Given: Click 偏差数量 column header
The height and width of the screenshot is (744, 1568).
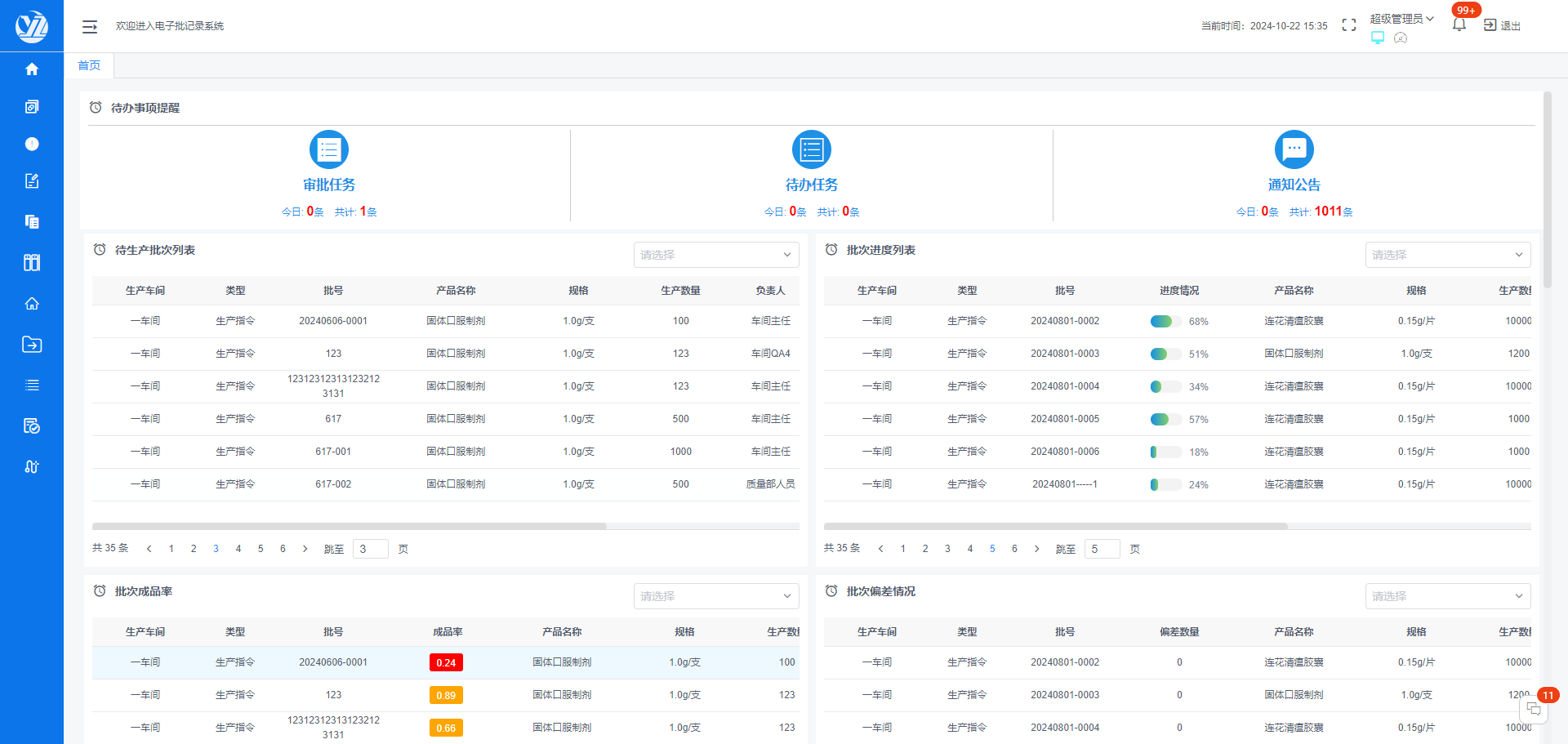Looking at the screenshot, I should (1179, 632).
